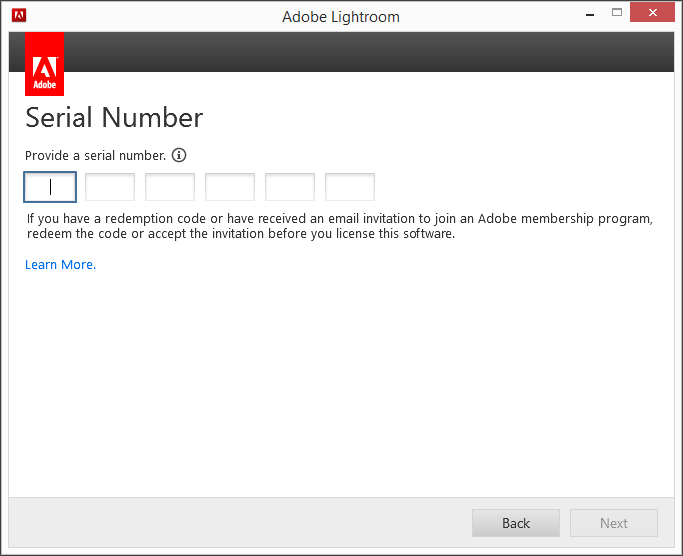Click the 'Provide a serial number.' label

[x=95, y=156]
